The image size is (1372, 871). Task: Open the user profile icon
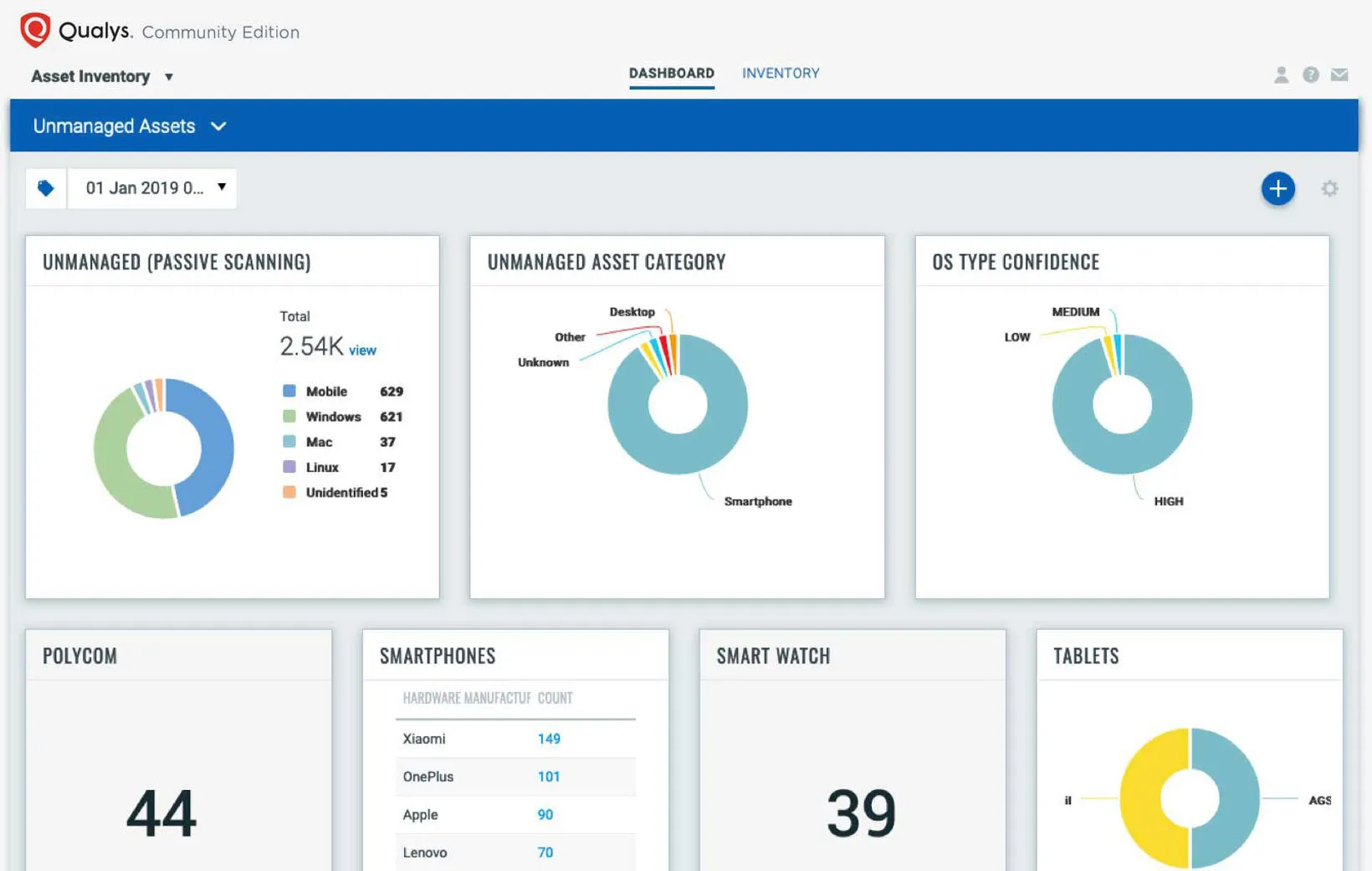pos(1281,75)
